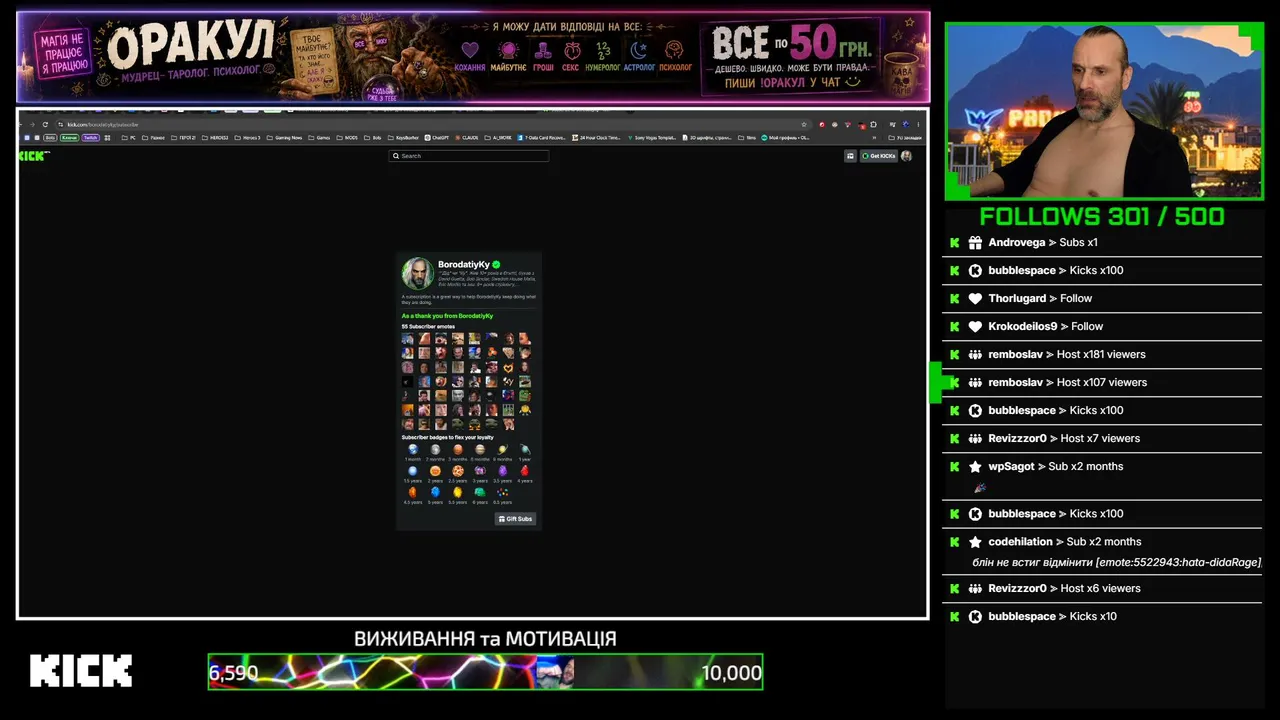Open the ChatGPT bookmark

point(437,138)
